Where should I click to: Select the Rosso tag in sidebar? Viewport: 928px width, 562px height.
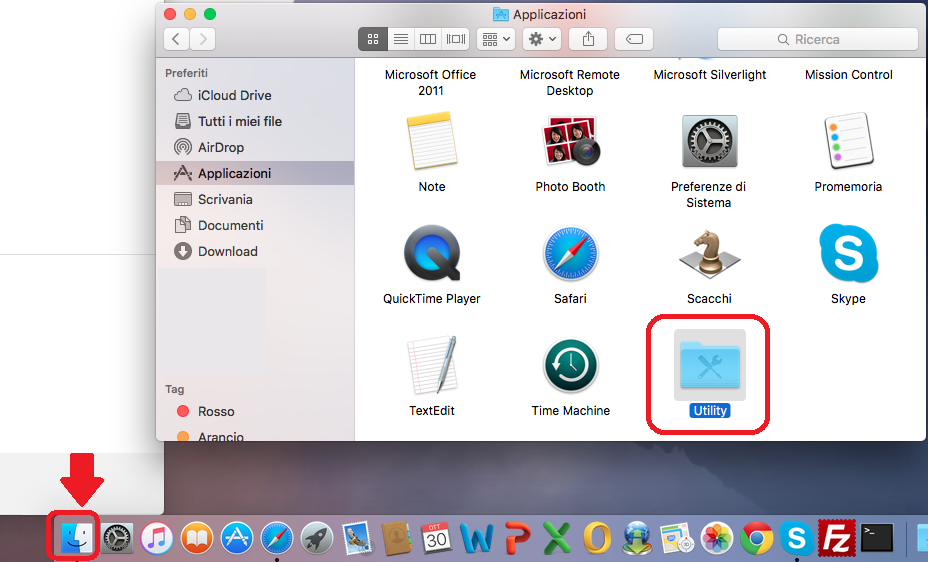255,411
